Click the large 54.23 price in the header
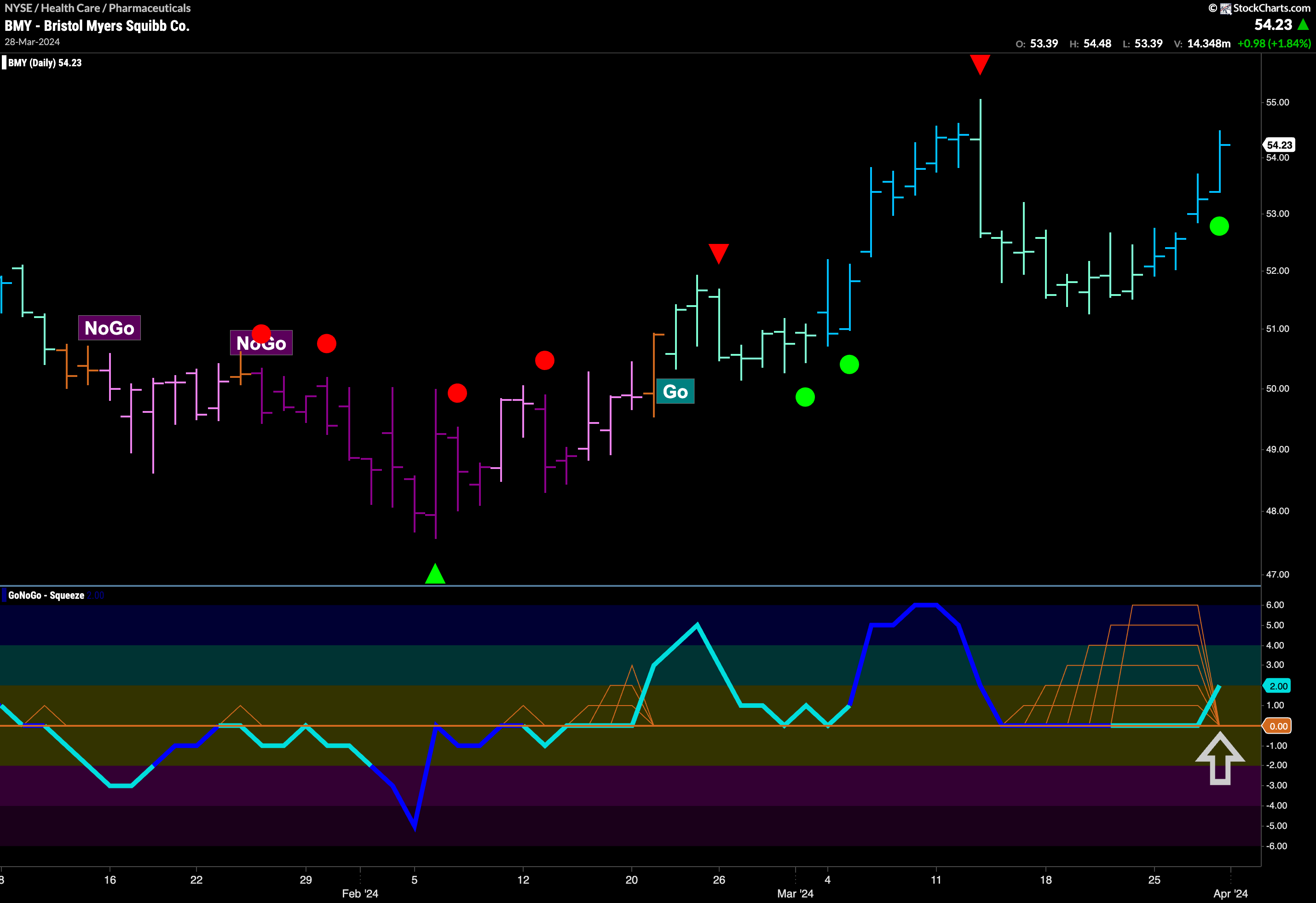 (1273, 24)
